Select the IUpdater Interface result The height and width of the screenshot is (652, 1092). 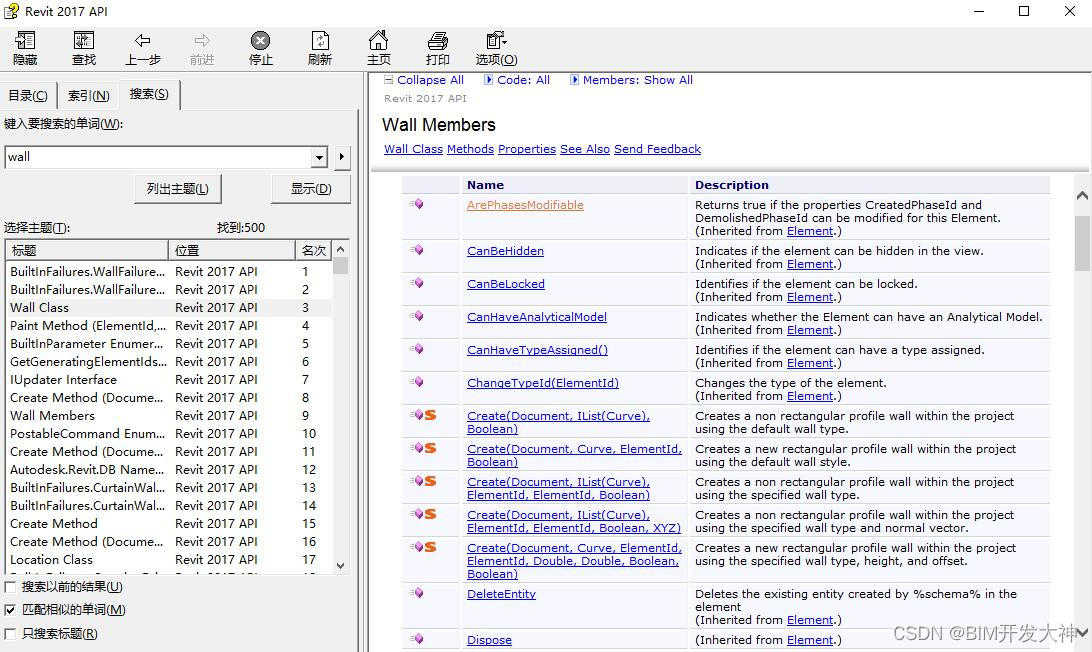tap(169, 380)
